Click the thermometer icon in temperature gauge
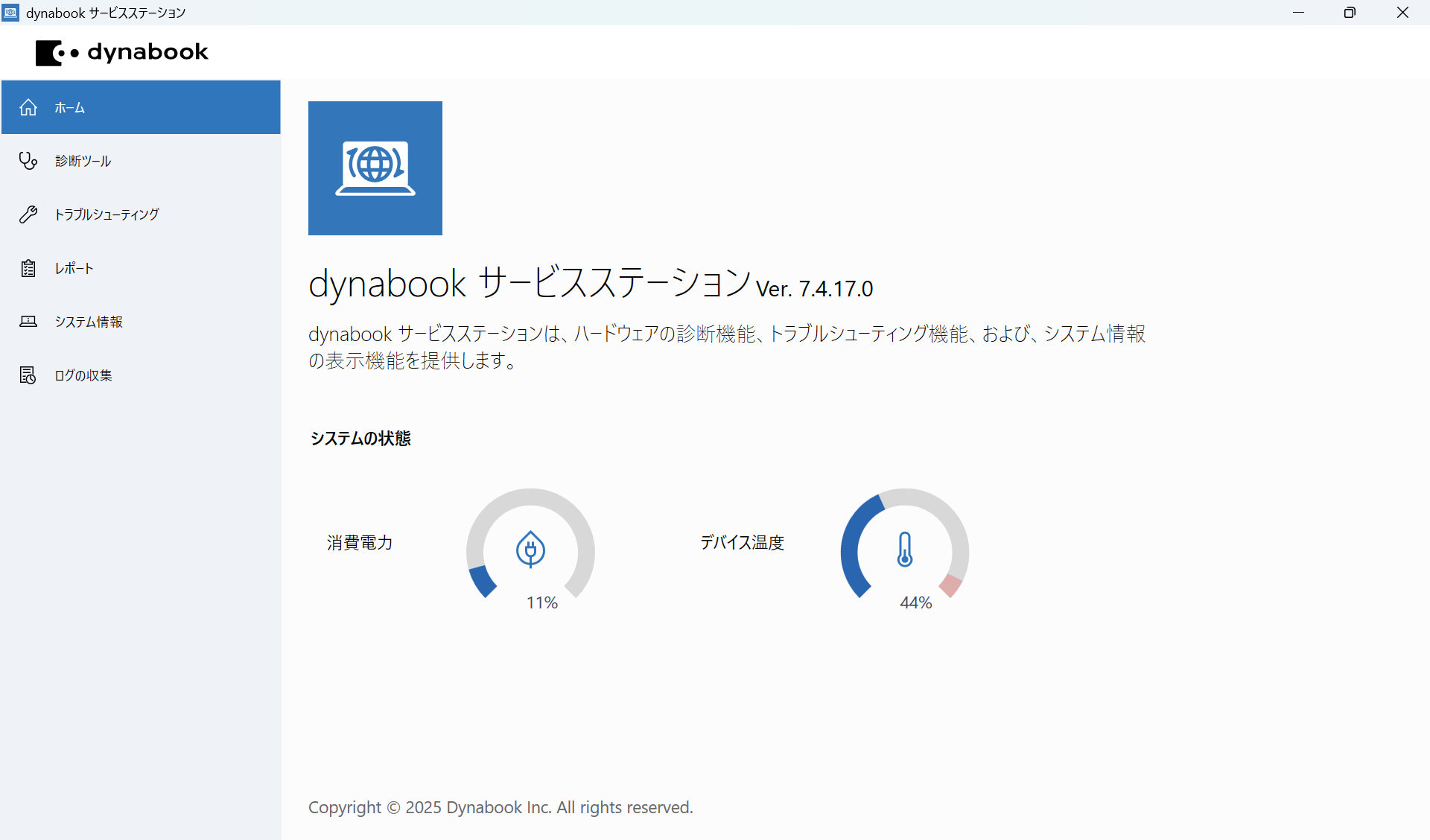Screen dimensions: 1430x840 click(905, 550)
